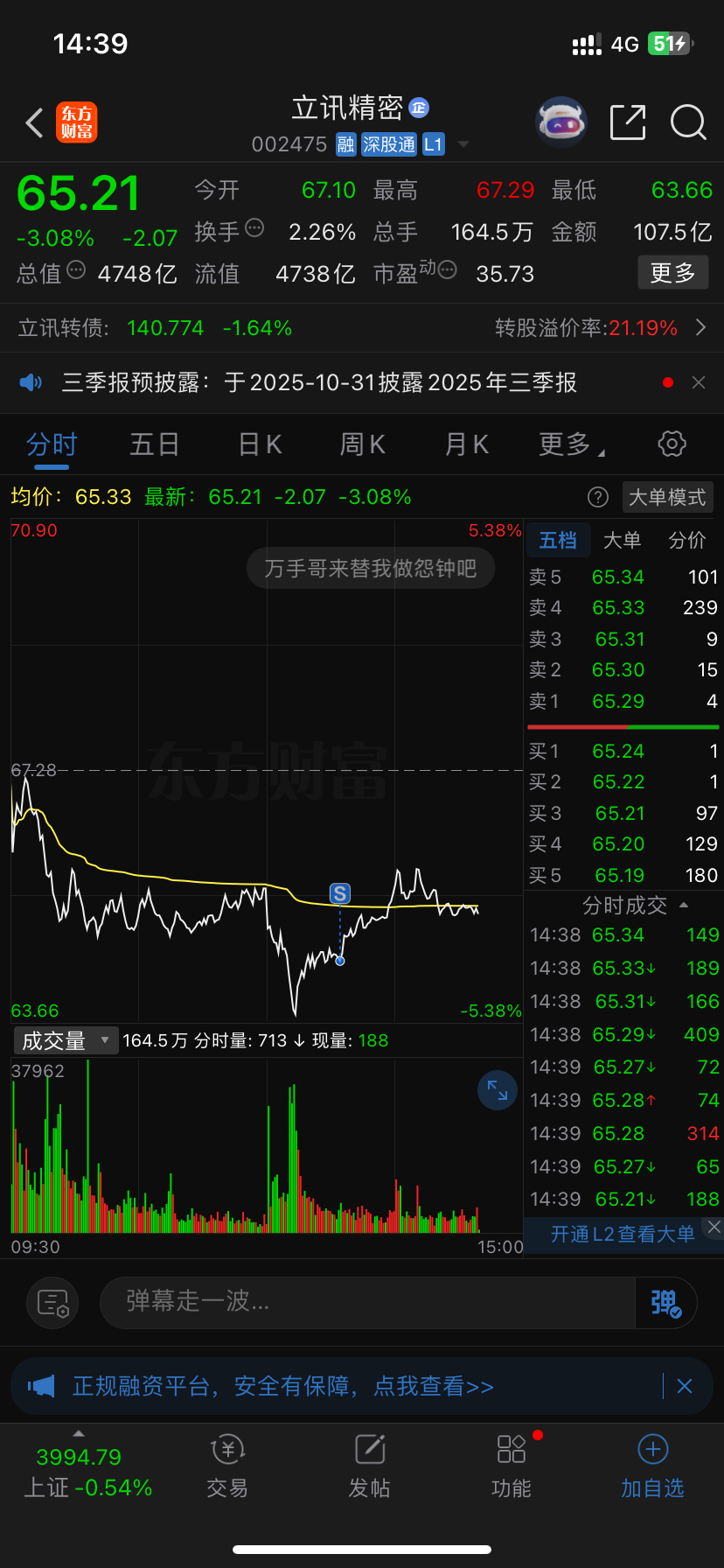Focus the 弹幕走一波 input field

(x=367, y=1303)
